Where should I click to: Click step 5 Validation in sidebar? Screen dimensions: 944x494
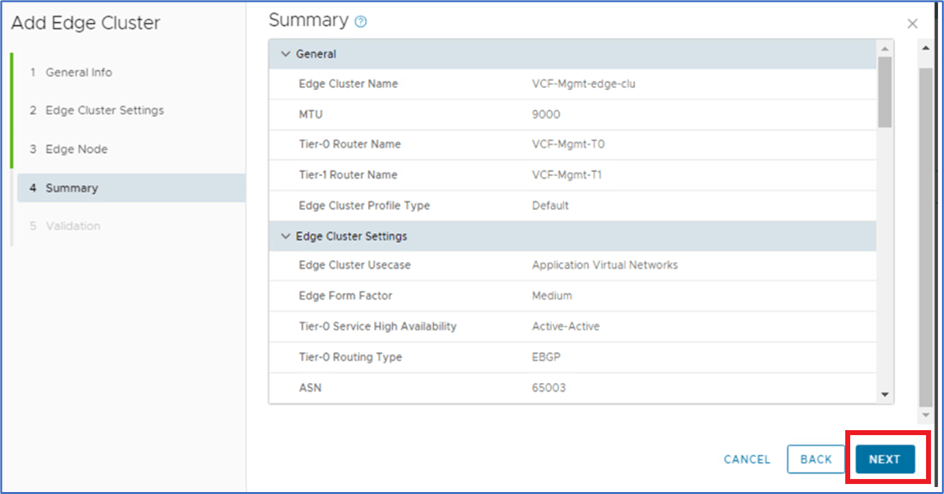72,226
